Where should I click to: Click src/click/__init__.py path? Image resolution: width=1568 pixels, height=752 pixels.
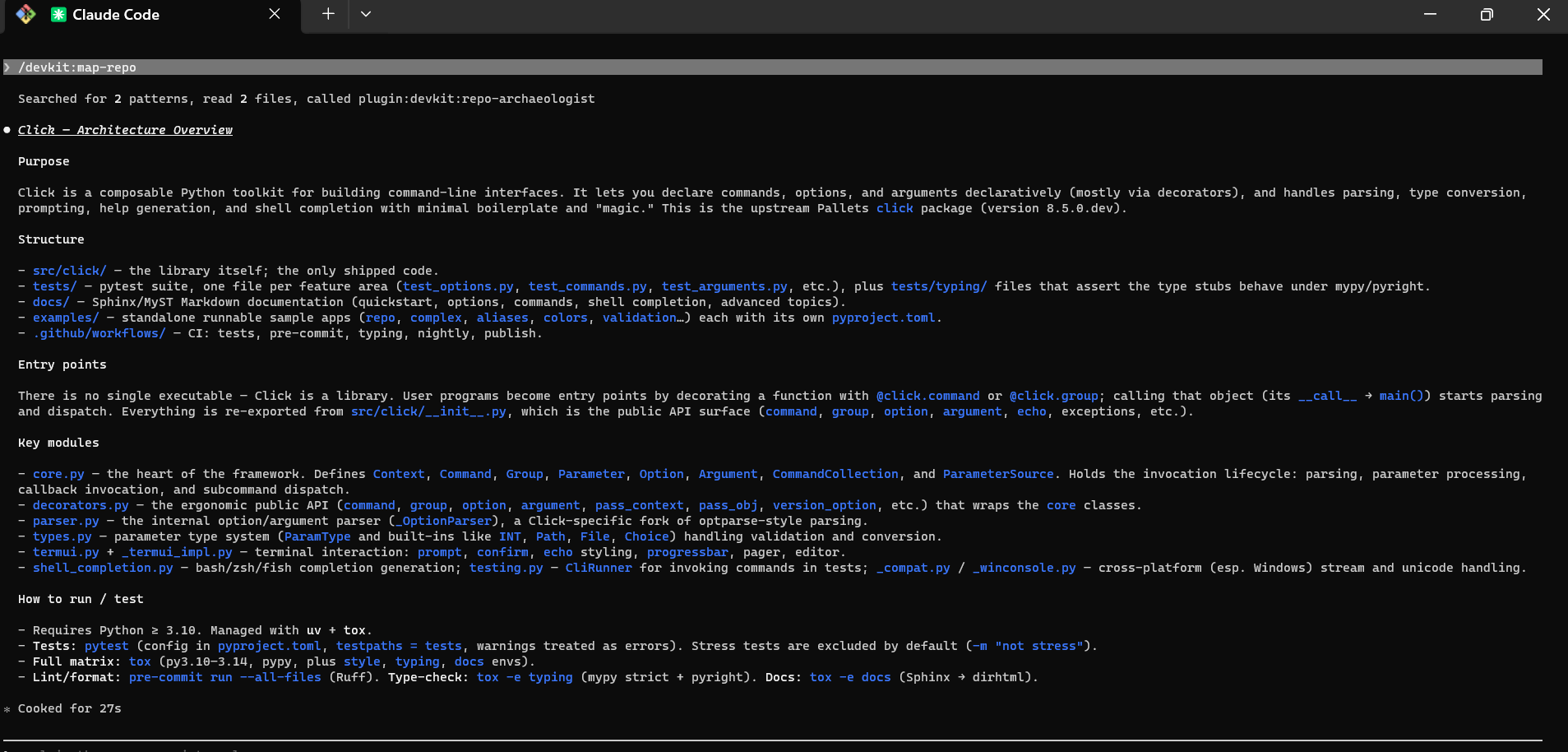pyautogui.click(x=428, y=411)
